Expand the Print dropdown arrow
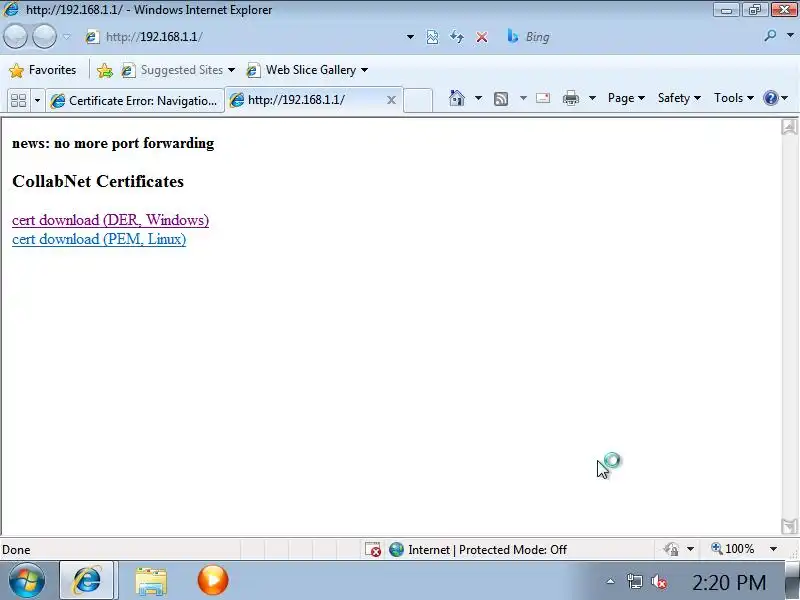This screenshot has height=600, width=800. tap(592, 98)
